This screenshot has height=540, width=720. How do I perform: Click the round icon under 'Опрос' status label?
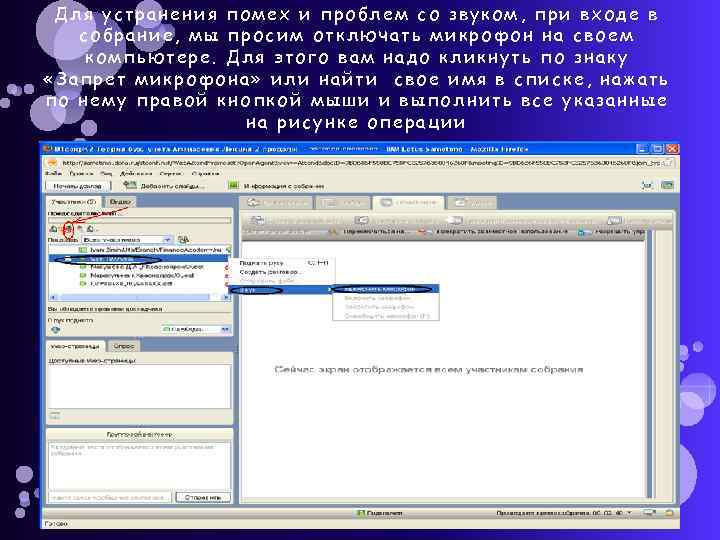point(56,330)
